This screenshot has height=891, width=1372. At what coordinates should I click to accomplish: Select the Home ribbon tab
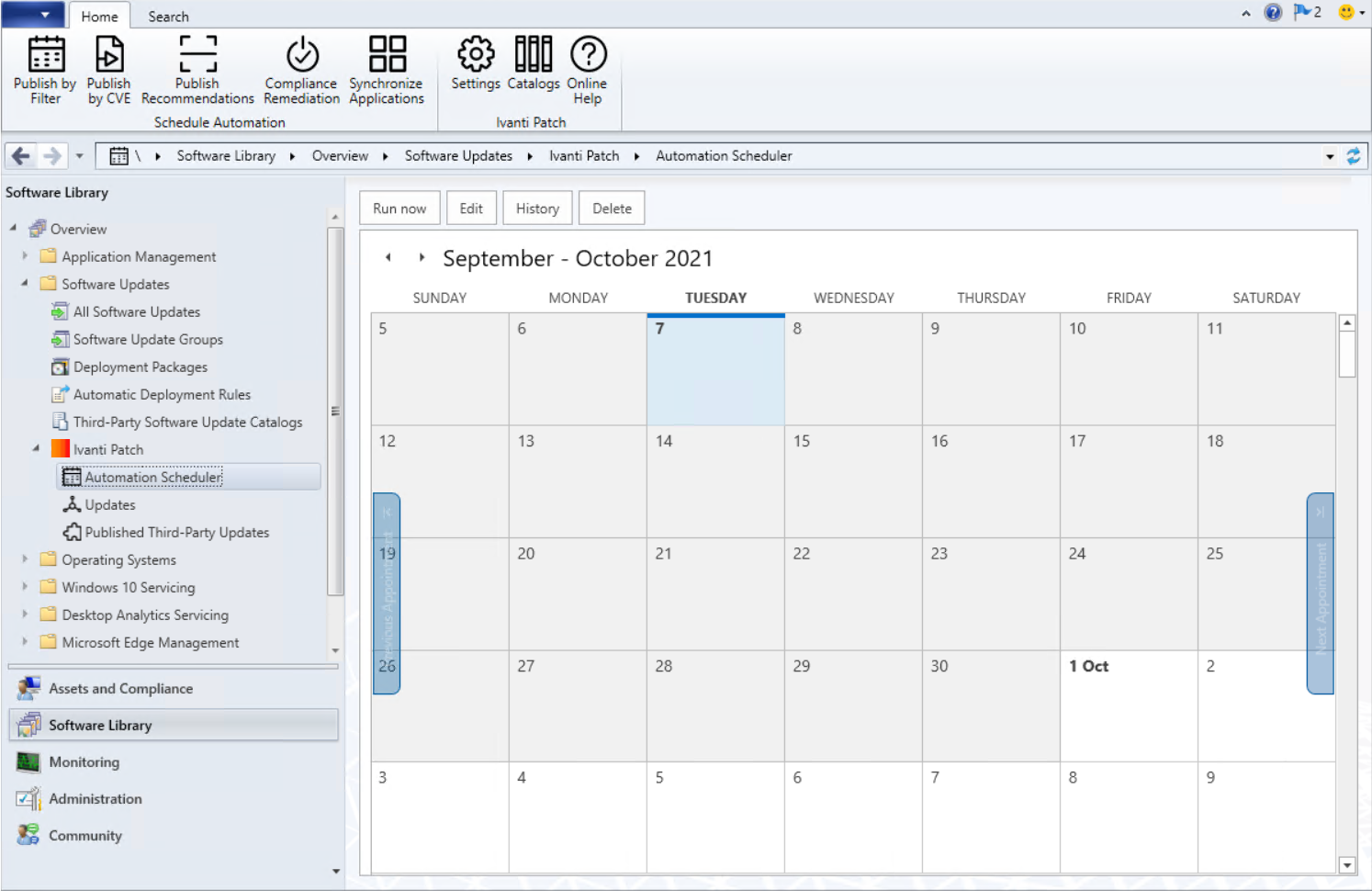99,17
